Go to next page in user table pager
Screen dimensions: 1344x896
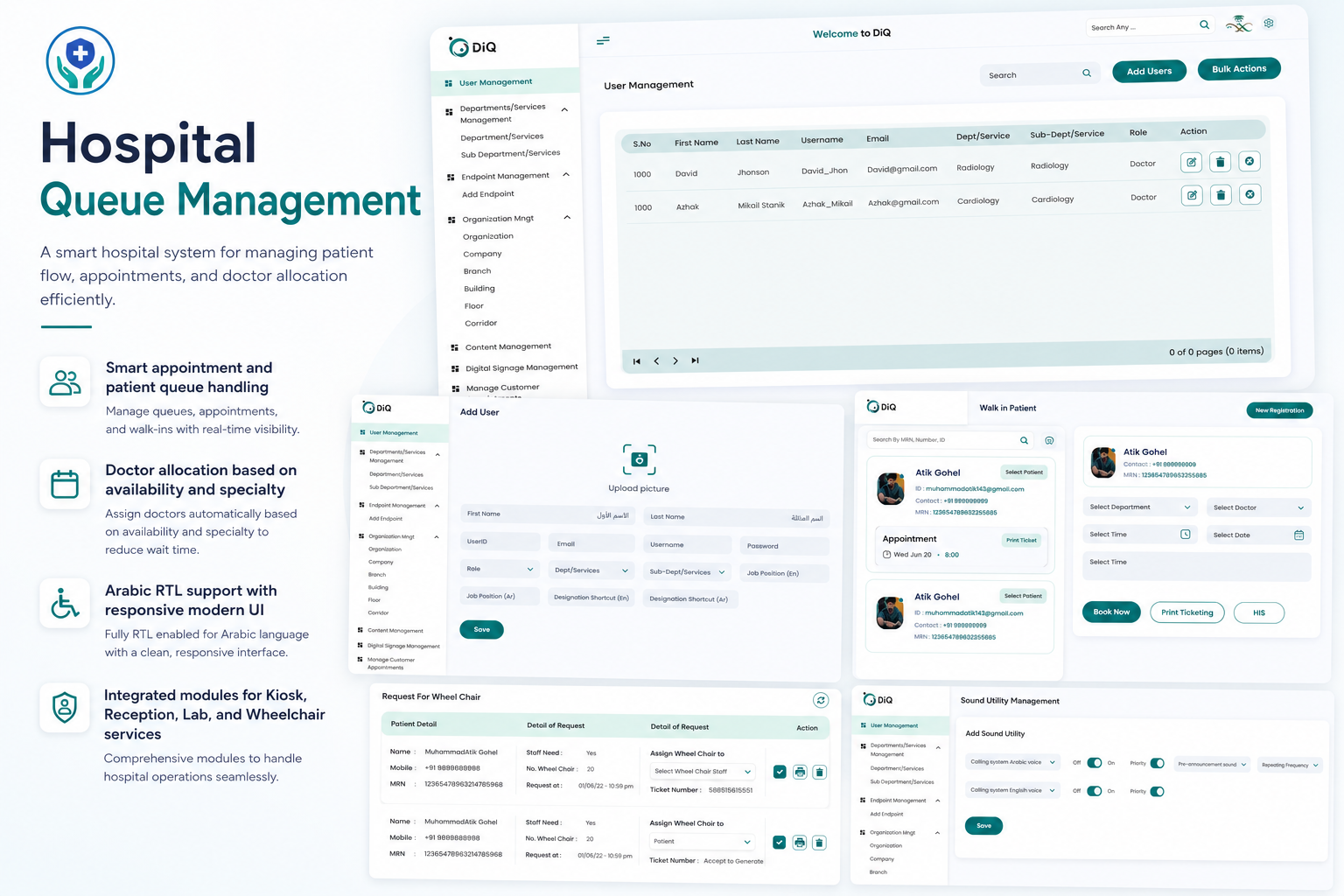[675, 360]
